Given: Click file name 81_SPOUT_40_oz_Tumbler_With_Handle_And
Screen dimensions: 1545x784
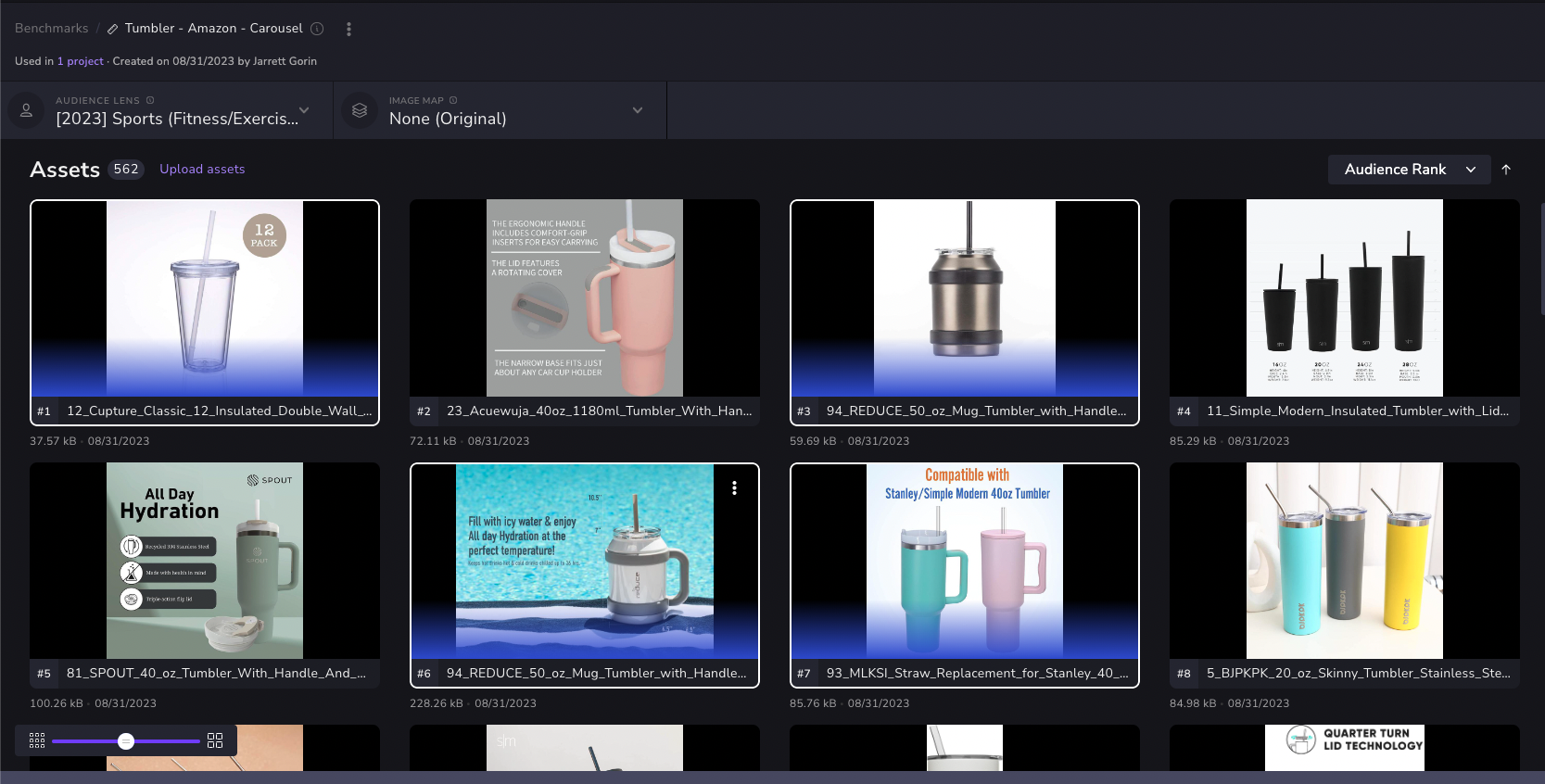Looking at the screenshot, I should (216, 674).
